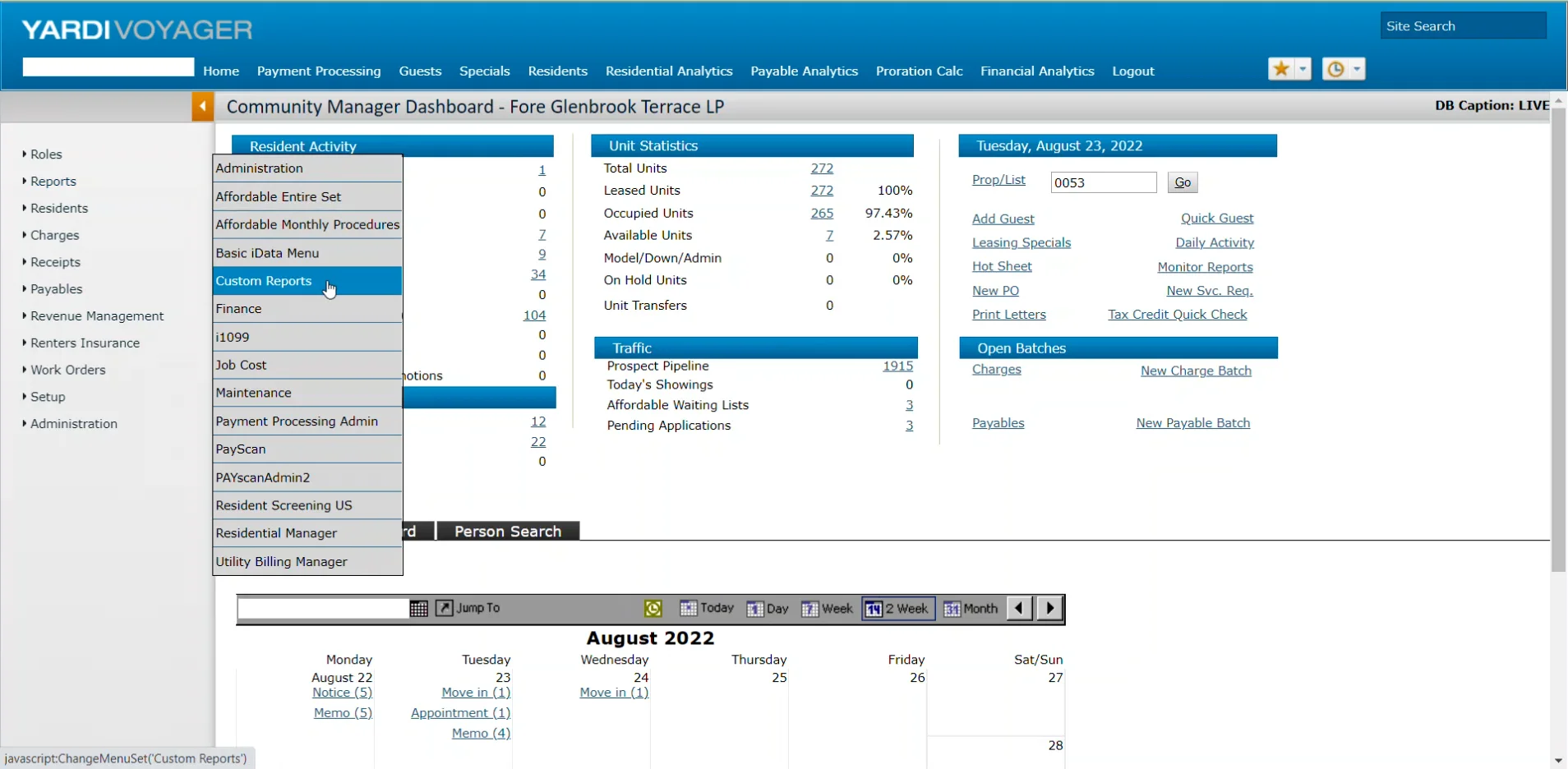
Task: Expand the Residents side menu item
Action: click(58, 209)
